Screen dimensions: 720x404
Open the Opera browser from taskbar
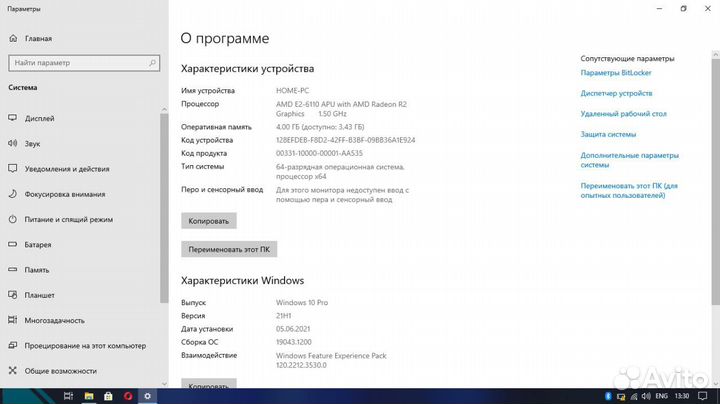pyautogui.click(x=128, y=396)
